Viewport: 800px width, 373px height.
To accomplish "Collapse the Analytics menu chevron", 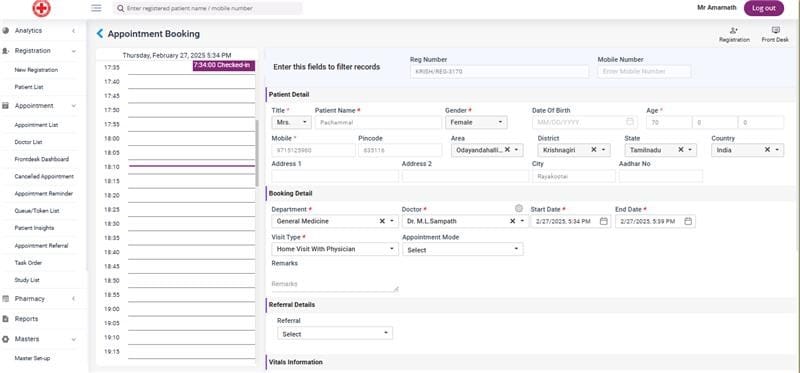I will click(x=73, y=31).
